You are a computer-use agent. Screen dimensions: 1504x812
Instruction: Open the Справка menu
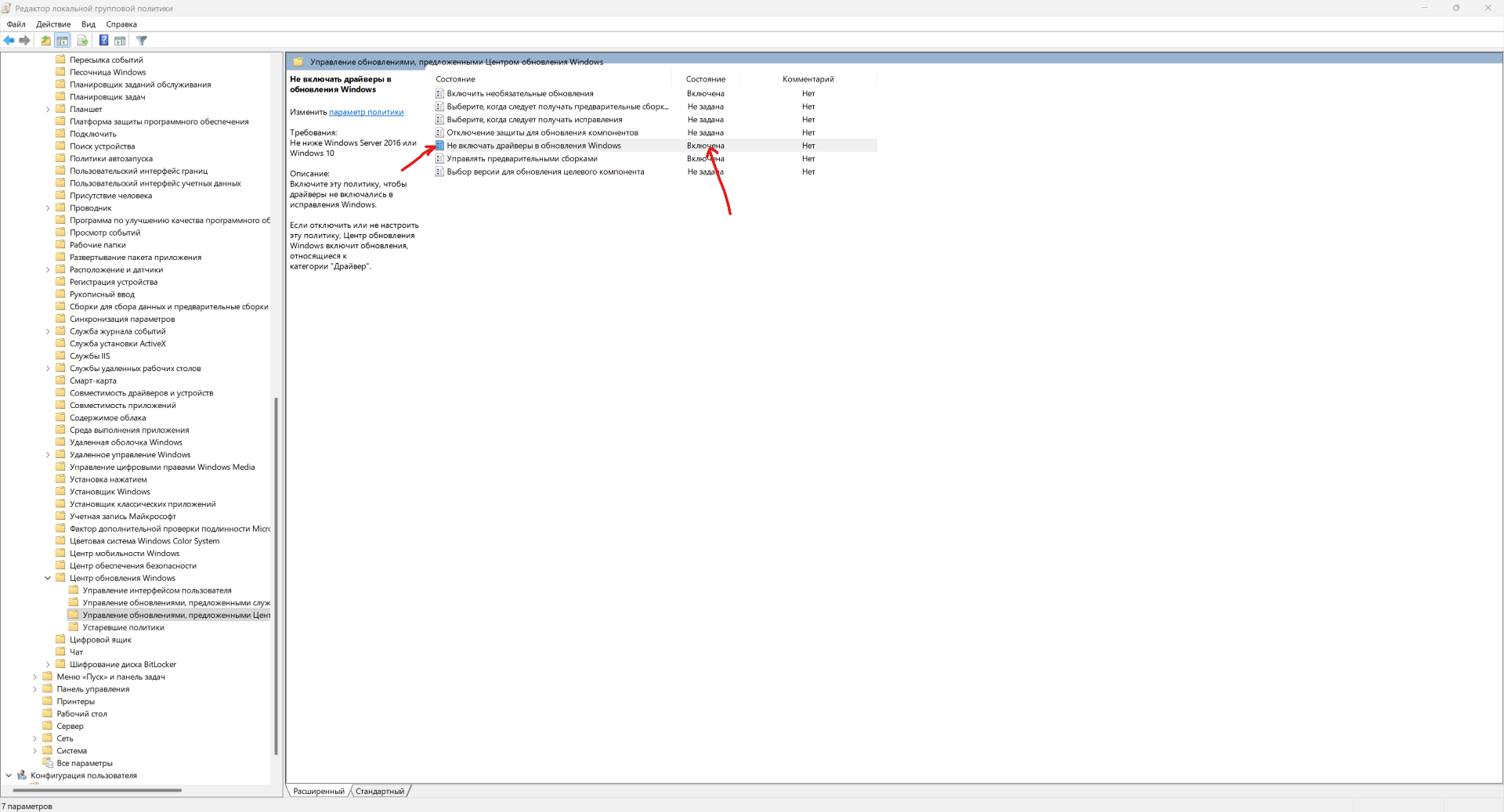[x=121, y=24]
